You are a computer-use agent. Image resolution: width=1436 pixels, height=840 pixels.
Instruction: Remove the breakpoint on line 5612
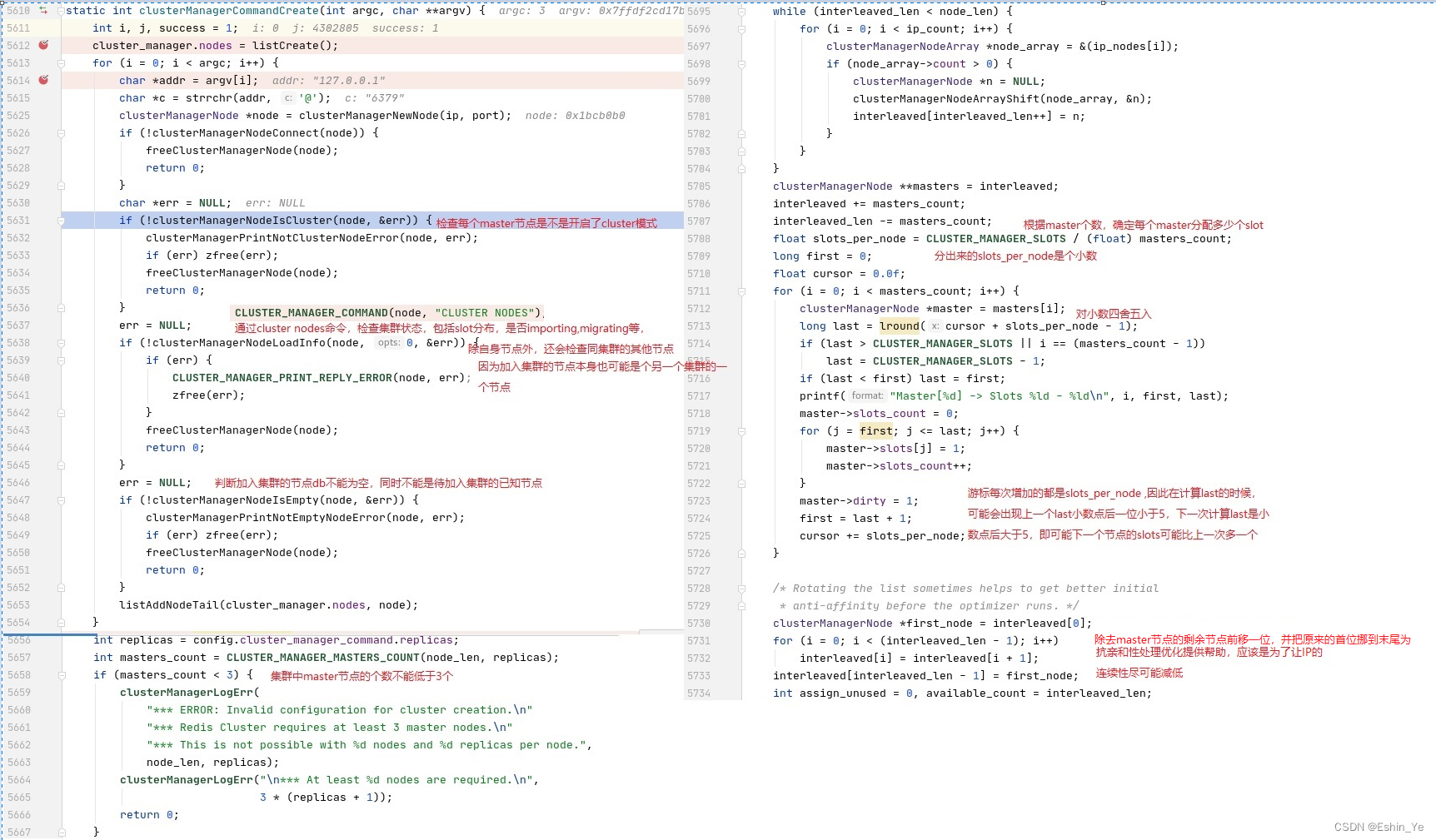(43, 45)
